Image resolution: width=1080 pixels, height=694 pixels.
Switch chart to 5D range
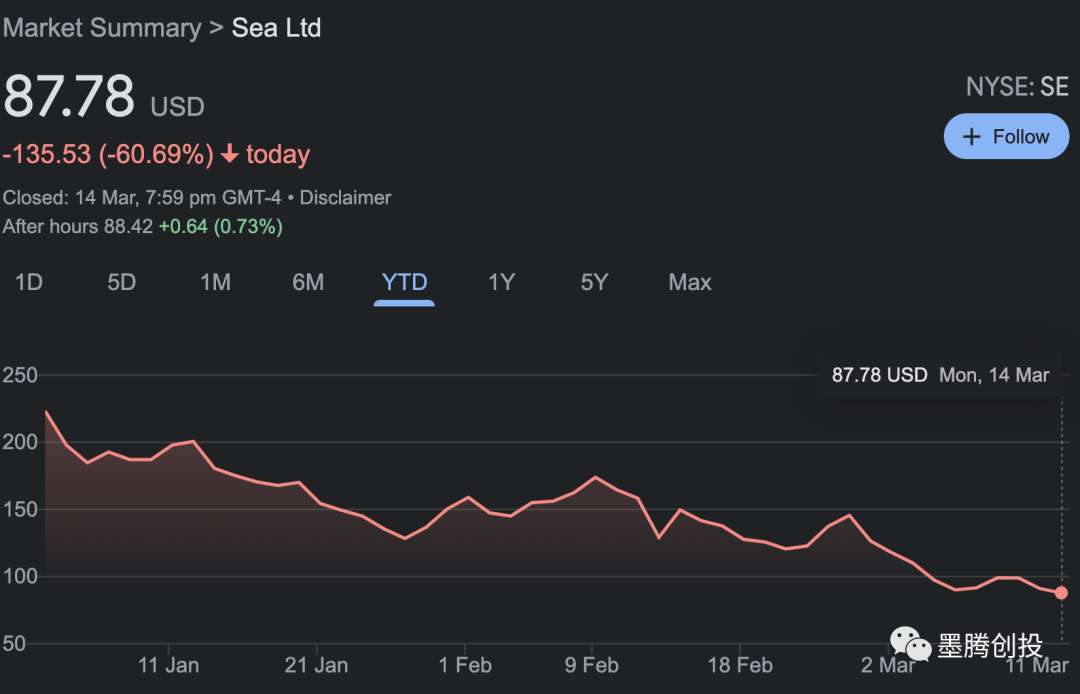[121, 282]
